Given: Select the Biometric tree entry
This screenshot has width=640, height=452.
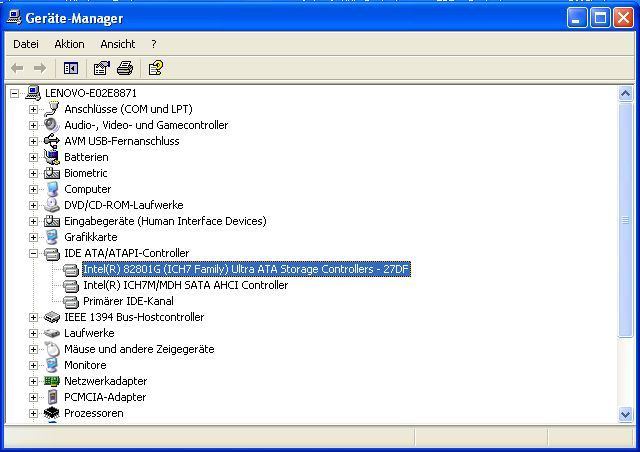Looking at the screenshot, I should click(86, 173).
